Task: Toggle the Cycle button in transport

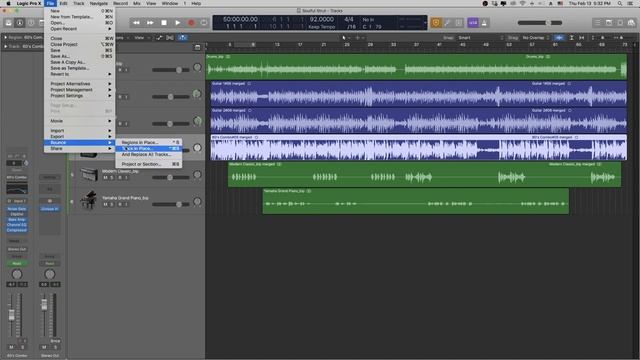Action: pos(204,23)
